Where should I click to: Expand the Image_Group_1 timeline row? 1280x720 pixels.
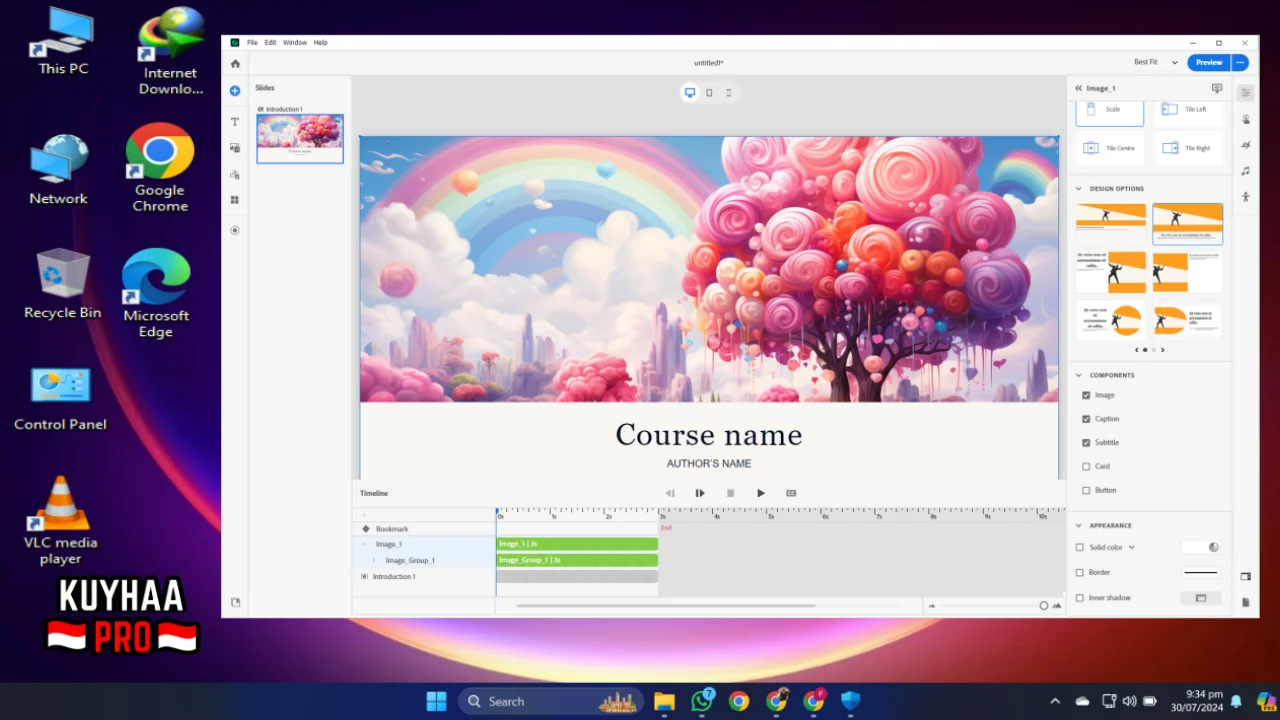pos(374,560)
